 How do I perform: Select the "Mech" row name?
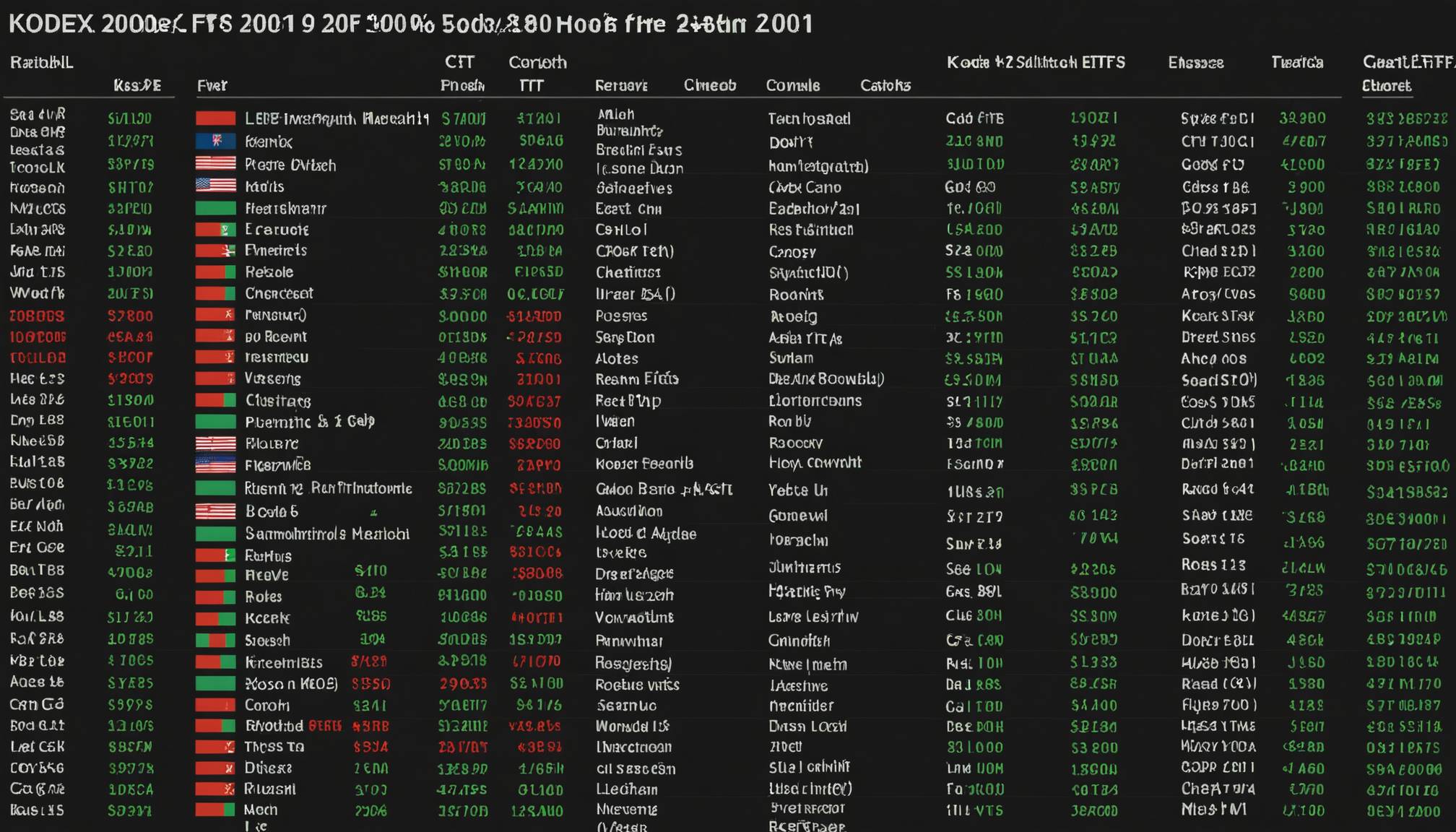point(261,810)
